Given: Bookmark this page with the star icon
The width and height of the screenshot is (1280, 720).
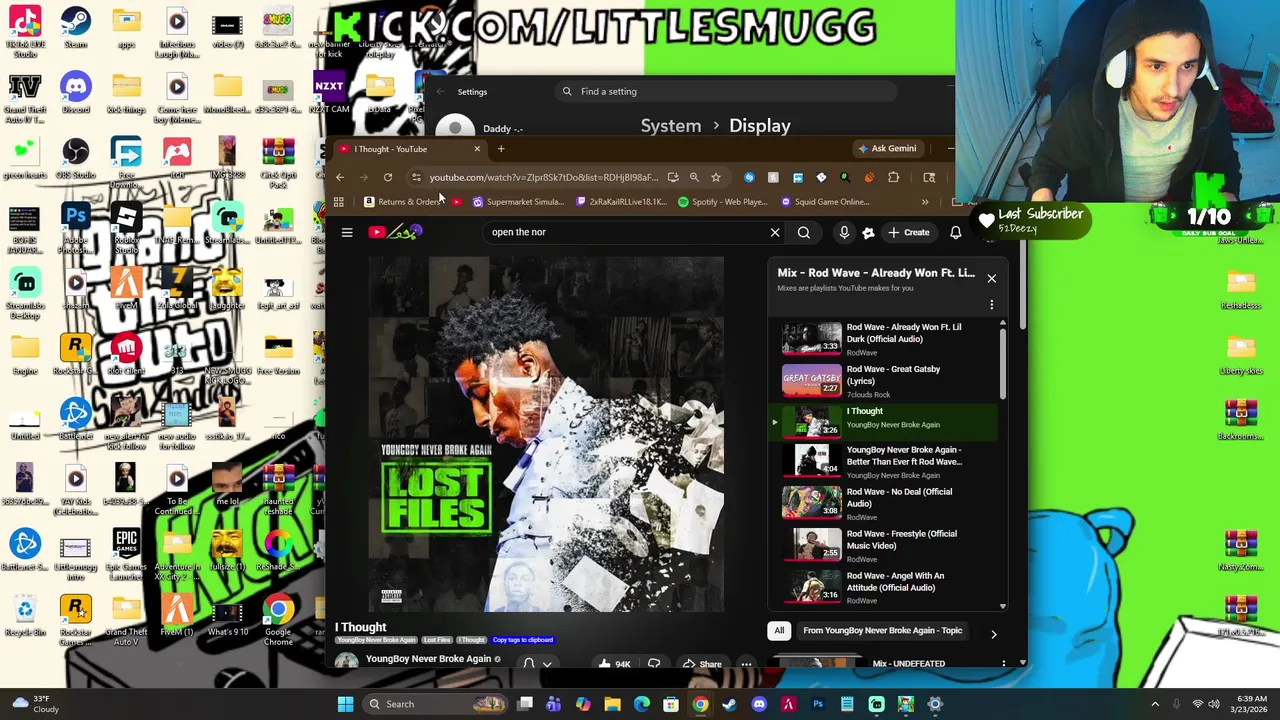Looking at the screenshot, I should tap(716, 177).
